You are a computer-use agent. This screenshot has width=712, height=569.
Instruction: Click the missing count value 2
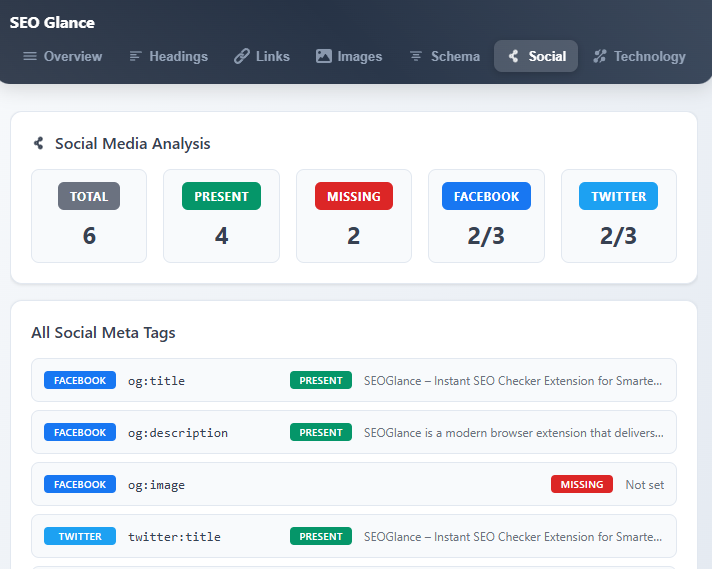click(x=354, y=236)
